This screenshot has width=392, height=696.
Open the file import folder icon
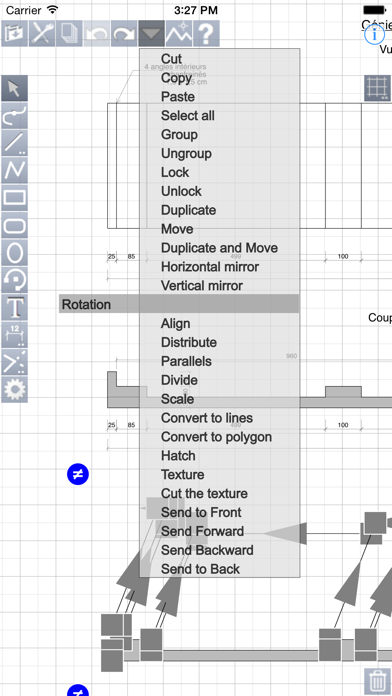coord(14,33)
